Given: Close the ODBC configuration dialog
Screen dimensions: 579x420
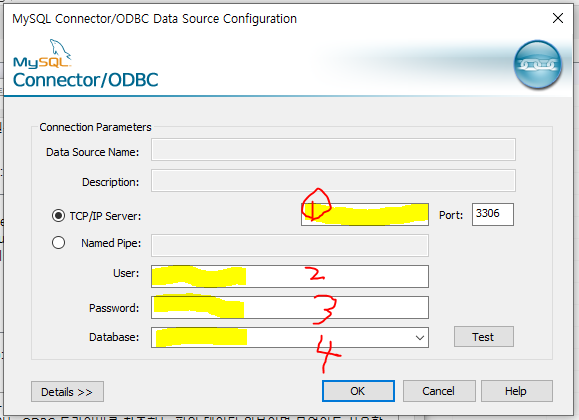Looking at the screenshot, I should point(558,18).
